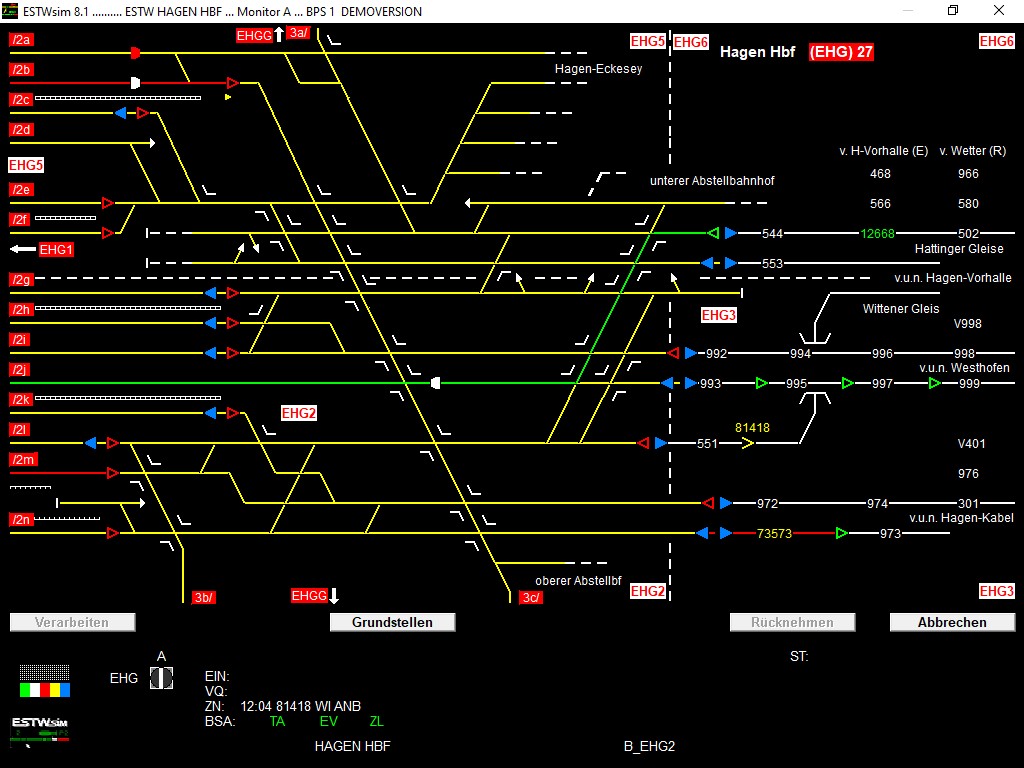The height and width of the screenshot is (768, 1024).
Task: Select track label /2g
Action: tap(22, 280)
